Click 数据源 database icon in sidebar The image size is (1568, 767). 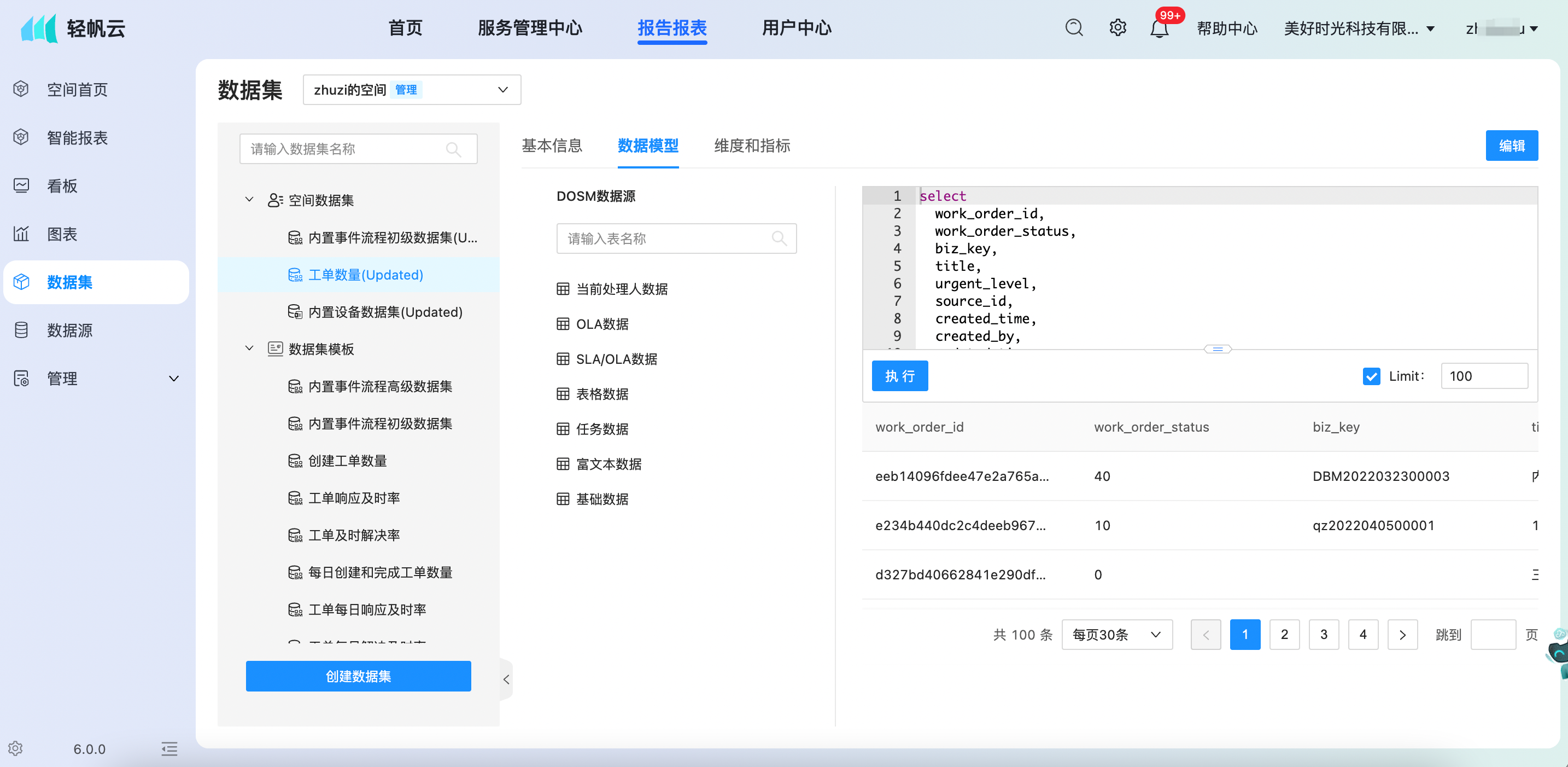[21, 330]
